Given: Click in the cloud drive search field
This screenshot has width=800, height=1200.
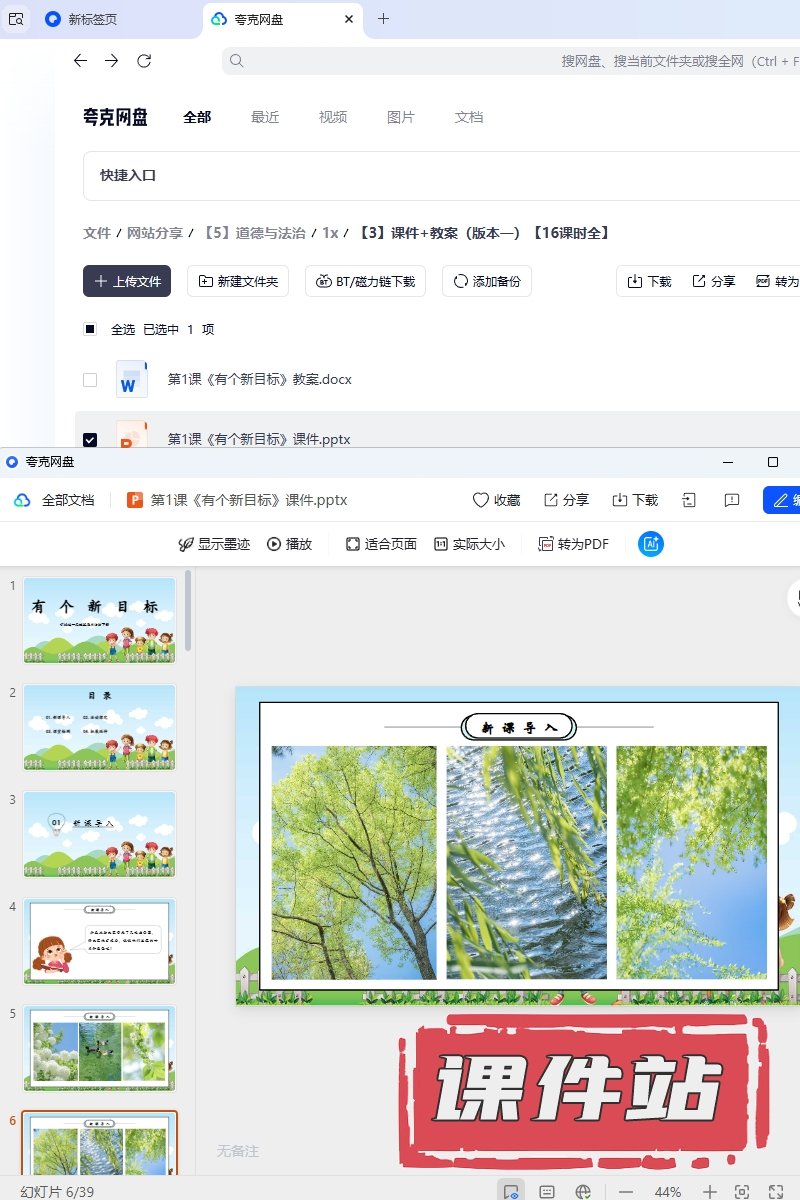Looking at the screenshot, I should [500, 61].
